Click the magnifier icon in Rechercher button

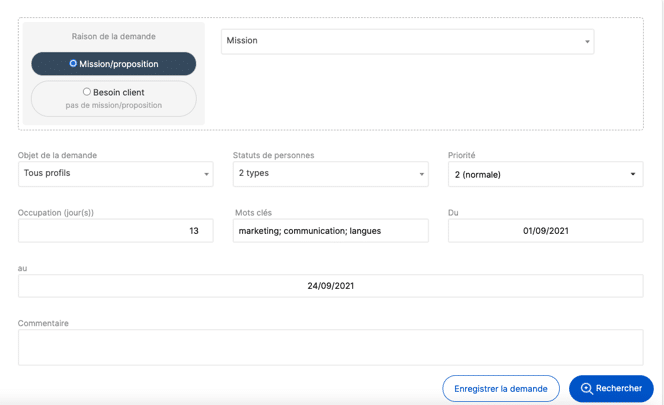click(587, 388)
